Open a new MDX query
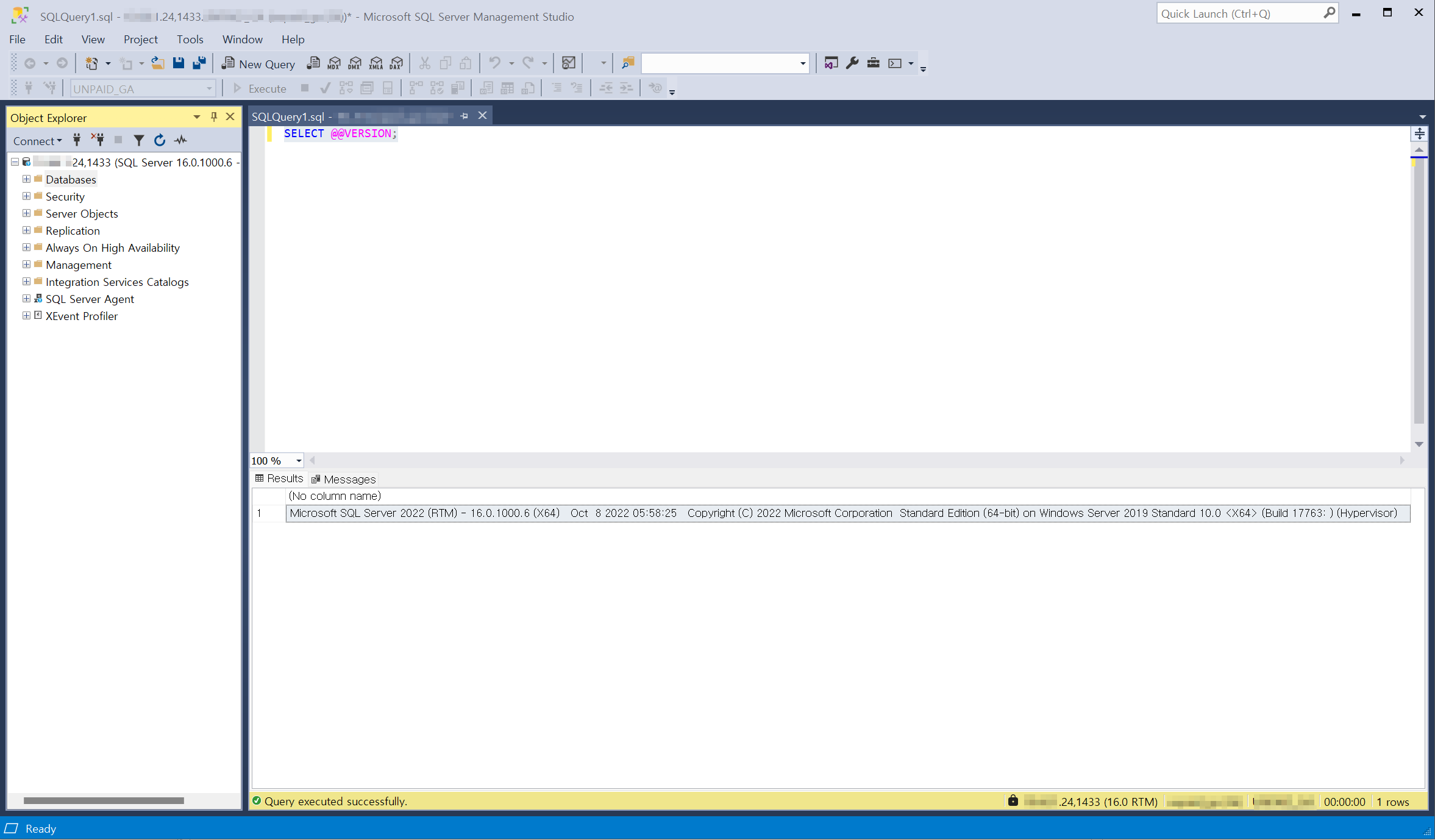Screen dimensions: 1435x840 point(334,63)
